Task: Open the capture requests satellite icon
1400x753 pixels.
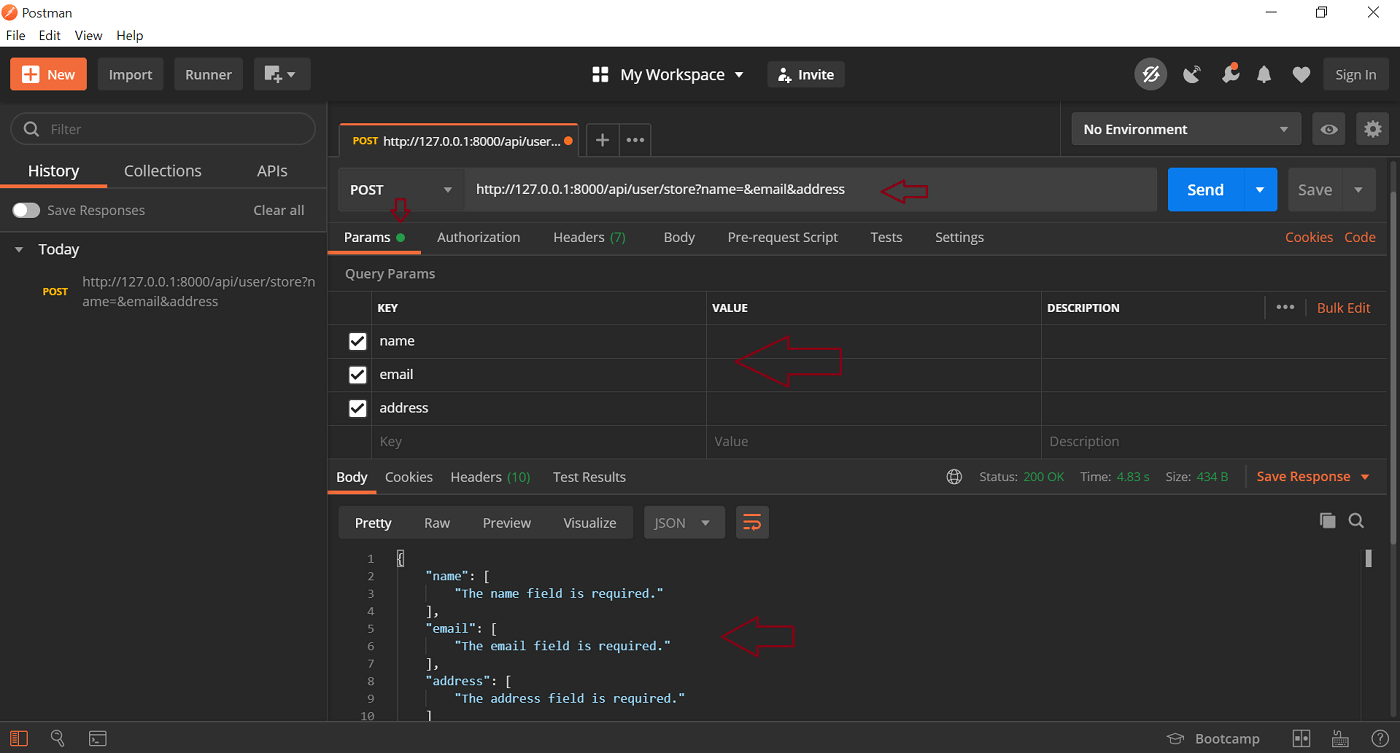Action: click(1192, 74)
